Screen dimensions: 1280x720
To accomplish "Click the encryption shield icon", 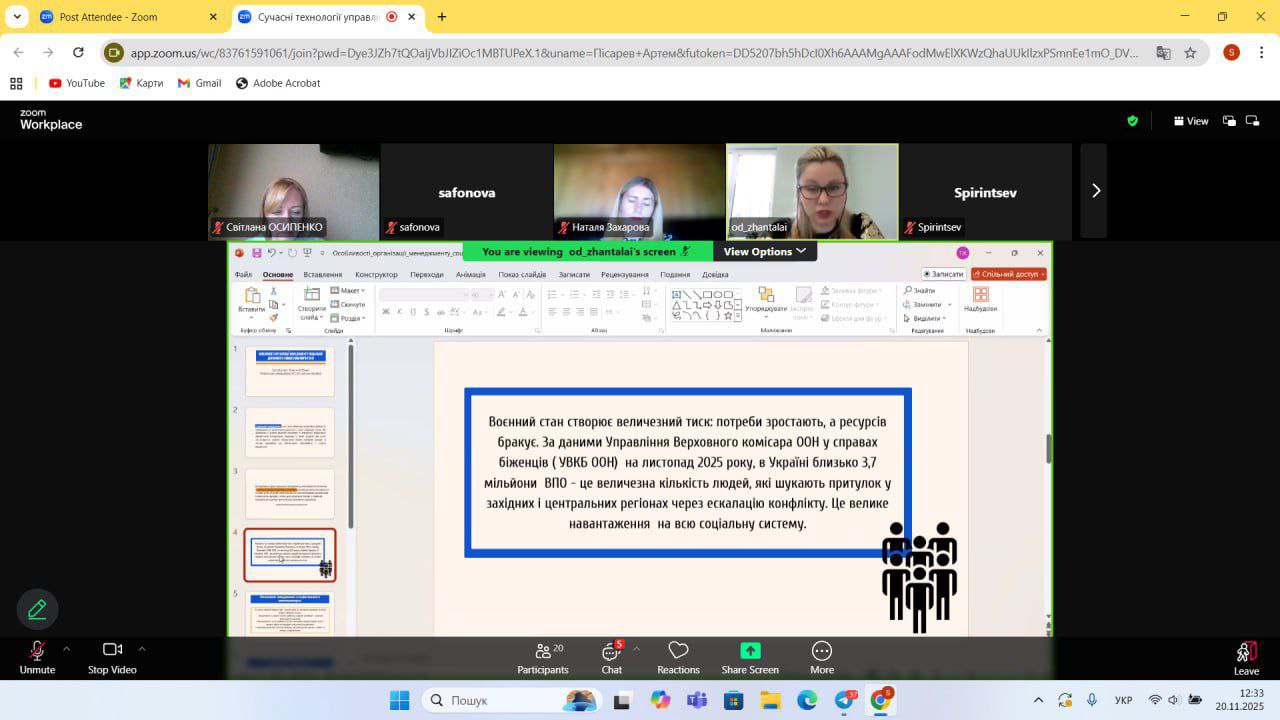I will tap(1132, 121).
